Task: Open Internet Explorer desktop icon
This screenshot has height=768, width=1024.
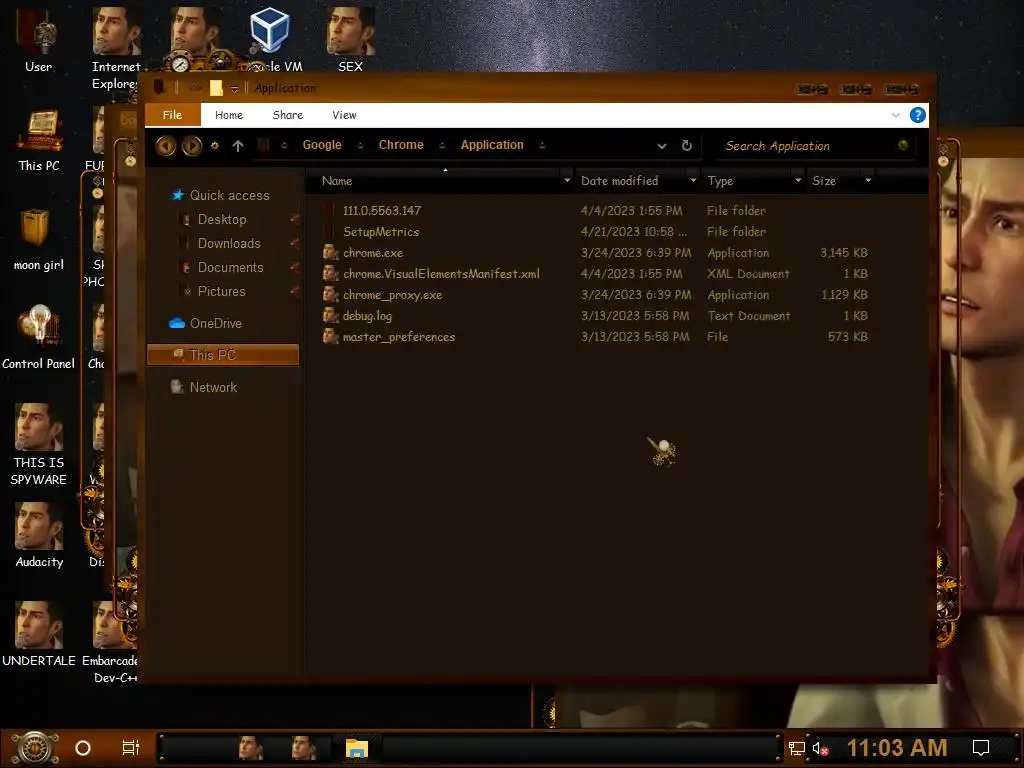Action: (x=116, y=48)
